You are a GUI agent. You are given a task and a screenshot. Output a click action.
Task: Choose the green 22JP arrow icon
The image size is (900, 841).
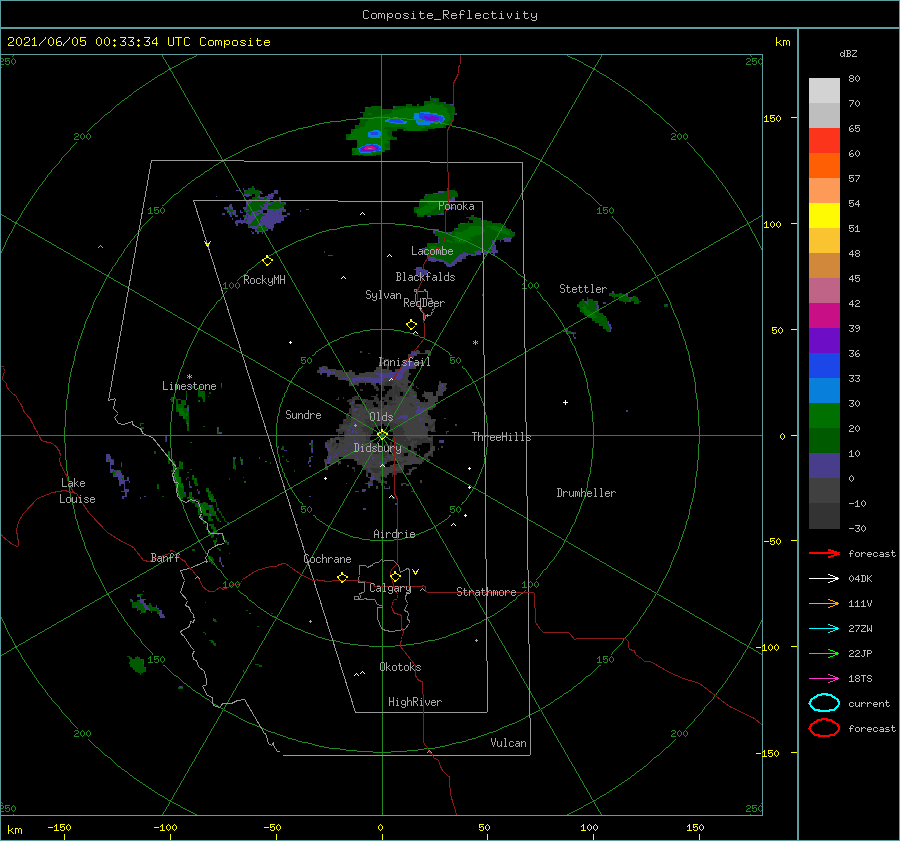824,653
